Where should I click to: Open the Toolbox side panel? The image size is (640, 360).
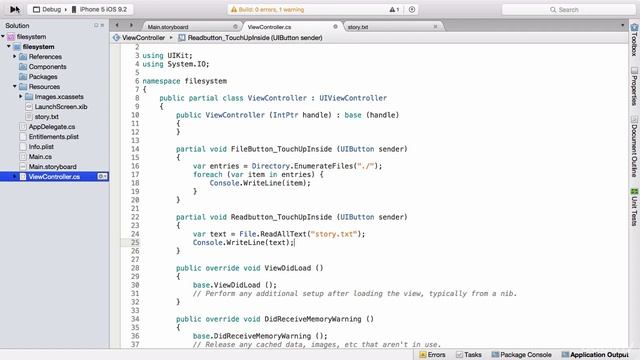[634, 40]
